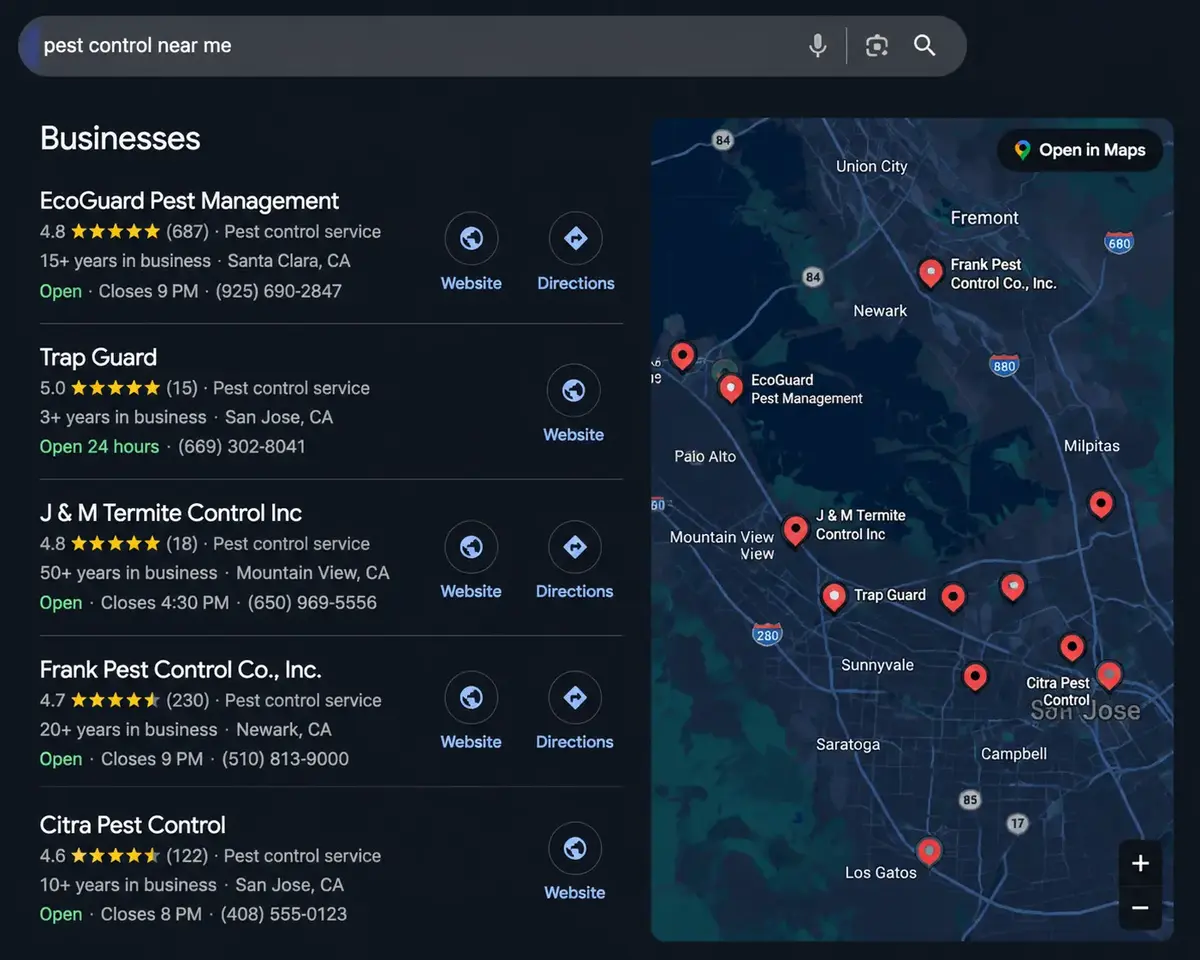1200x960 pixels.
Task: Open Citra Pest Control website globe icon
Action: click(x=575, y=848)
